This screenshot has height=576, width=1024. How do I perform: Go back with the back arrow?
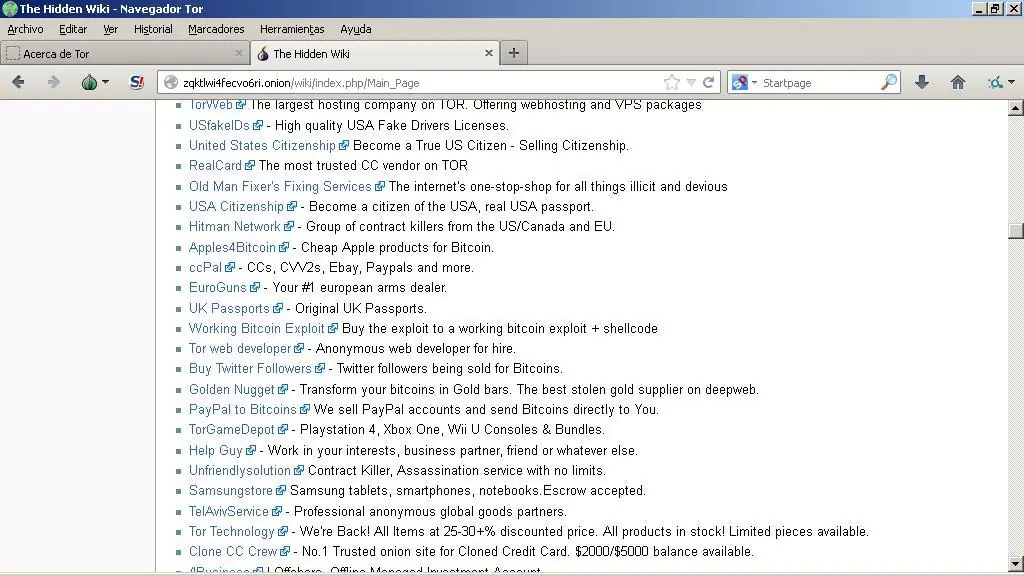coord(18,82)
